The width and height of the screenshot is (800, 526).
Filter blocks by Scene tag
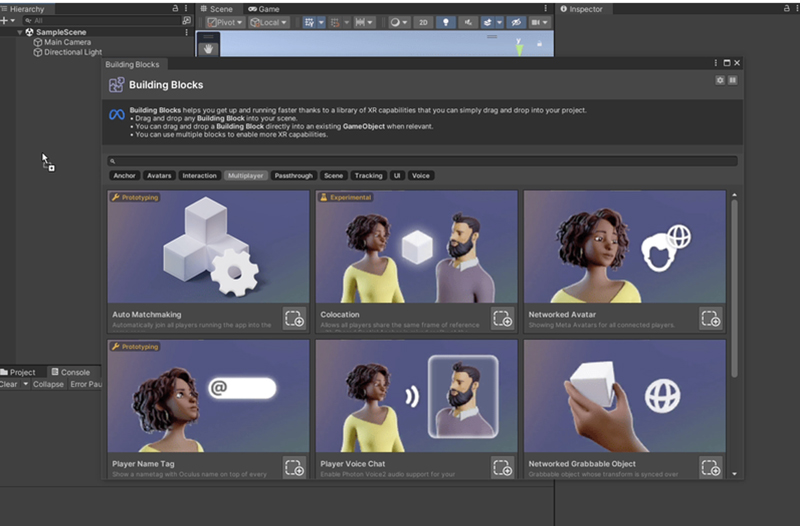click(x=334, y=176)
